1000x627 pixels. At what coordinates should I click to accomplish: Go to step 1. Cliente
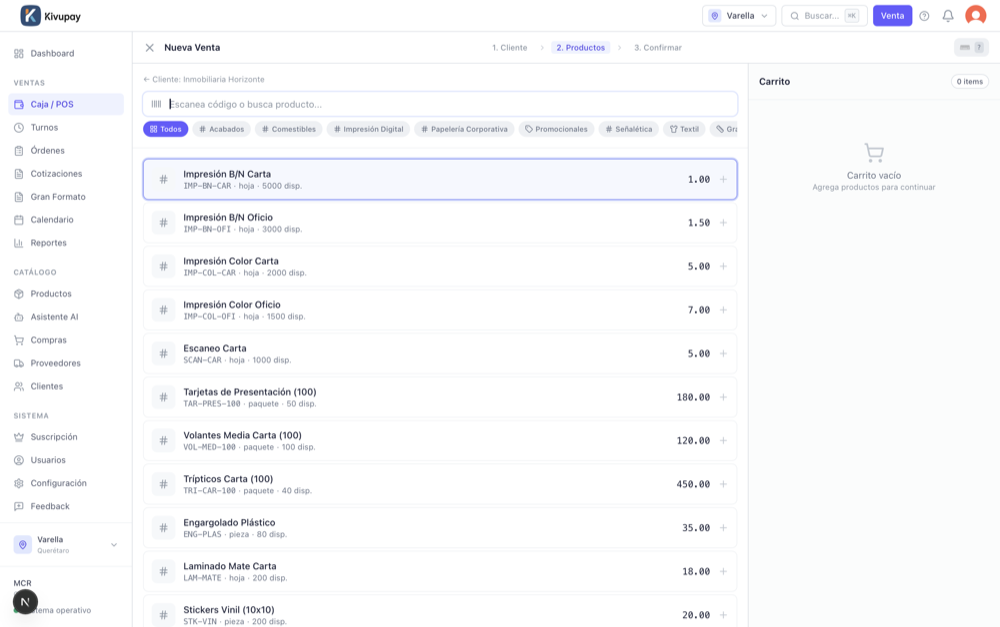pyautogui.click(x=509, y=47)
